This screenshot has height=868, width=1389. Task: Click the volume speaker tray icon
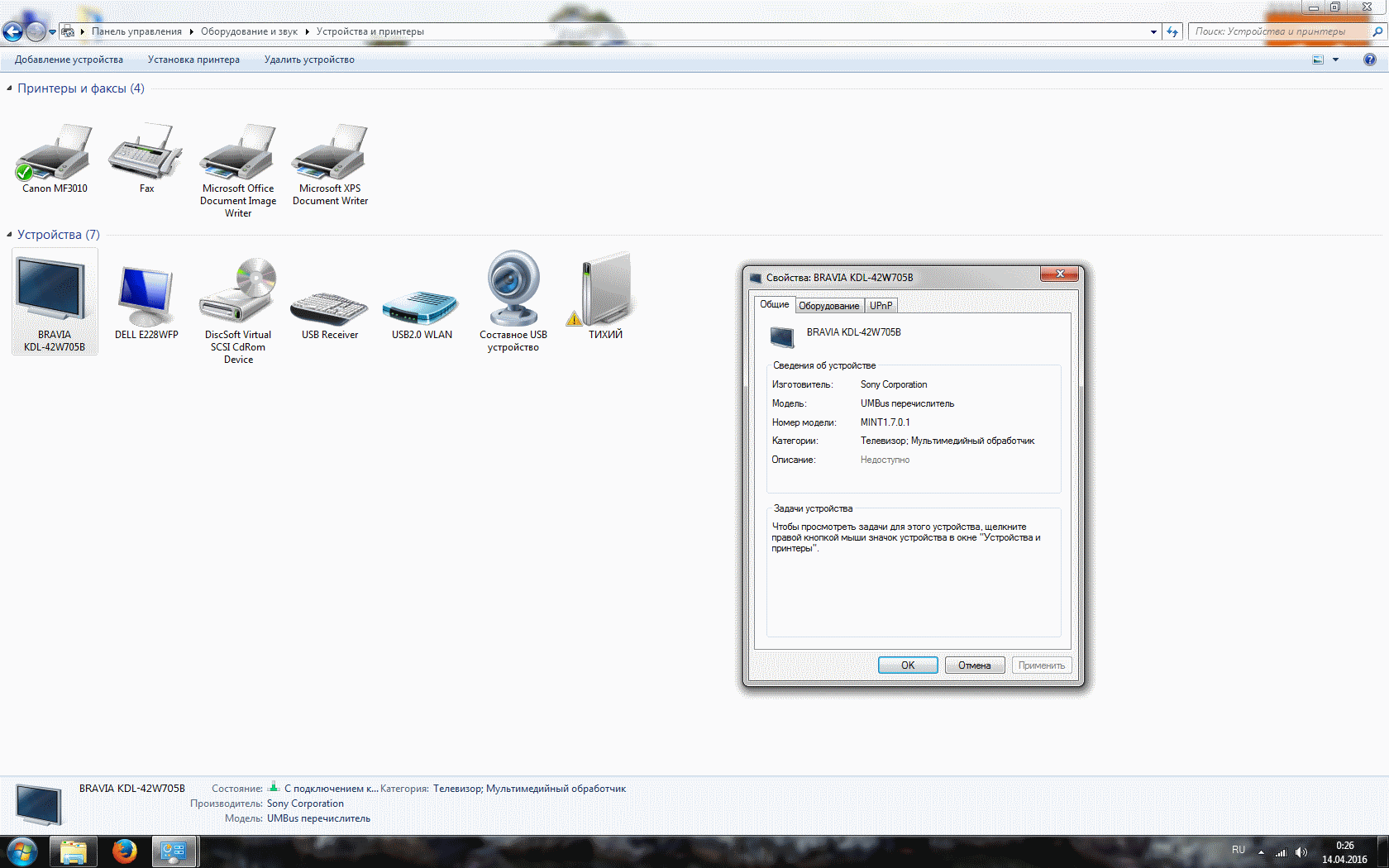click(1301, 851)
